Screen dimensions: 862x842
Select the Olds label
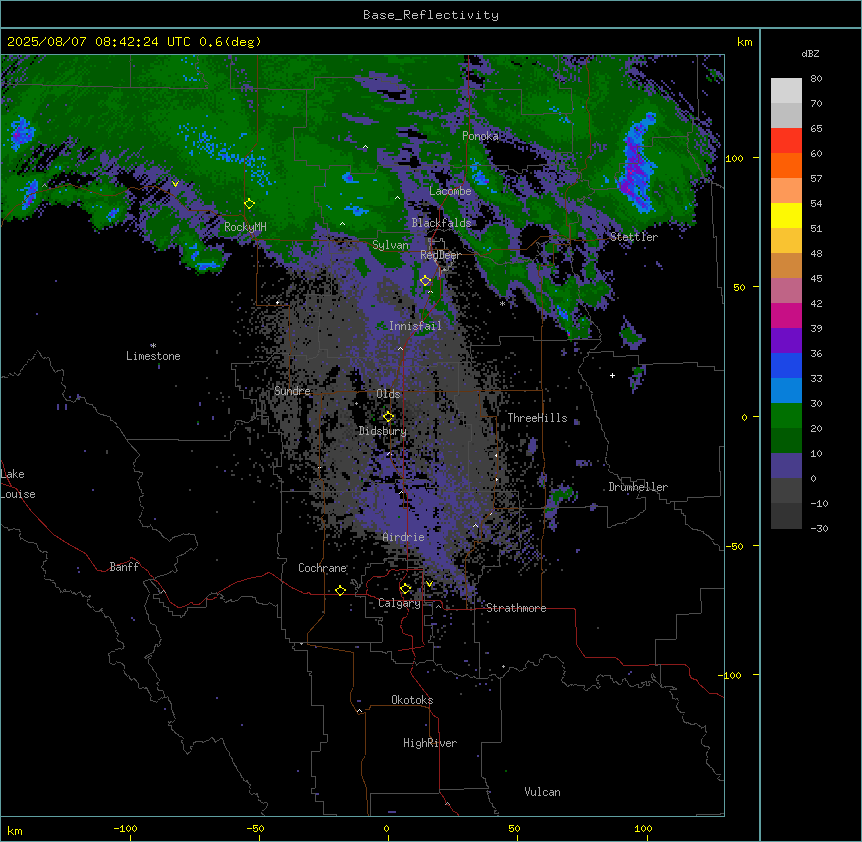388,394
